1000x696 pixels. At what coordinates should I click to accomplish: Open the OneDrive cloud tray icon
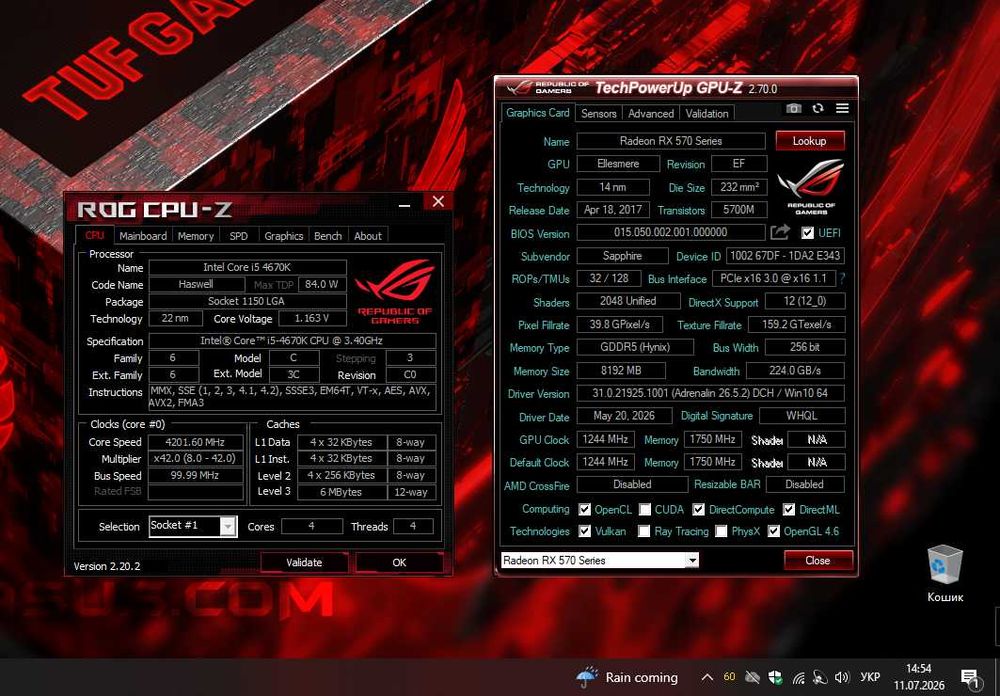[x=753, y=677]
